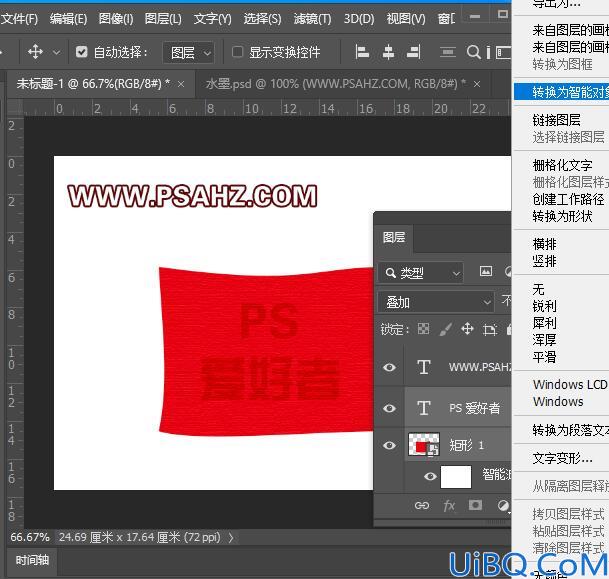Viewport: 609px width, 579px height.
Task: Click the align right edges icon
Action: coord(414,52)
